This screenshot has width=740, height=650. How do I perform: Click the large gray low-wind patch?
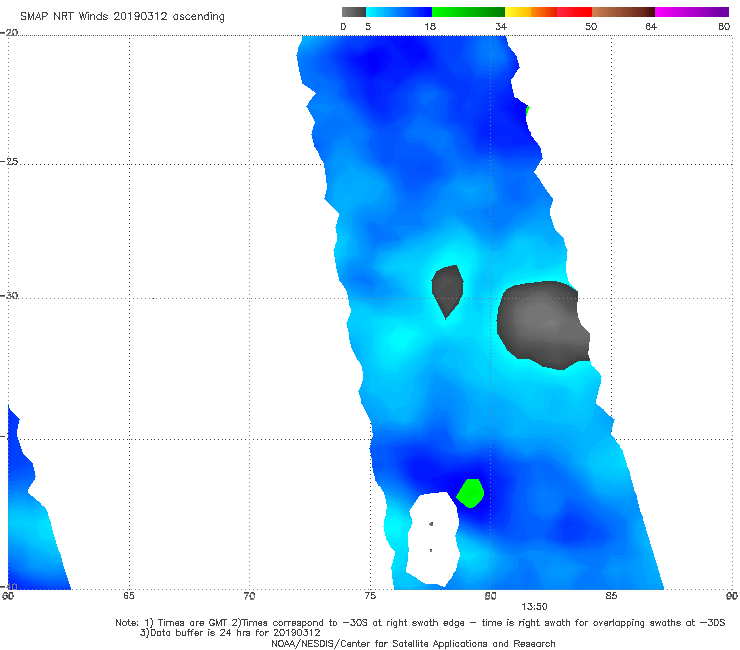coord(543,325)
